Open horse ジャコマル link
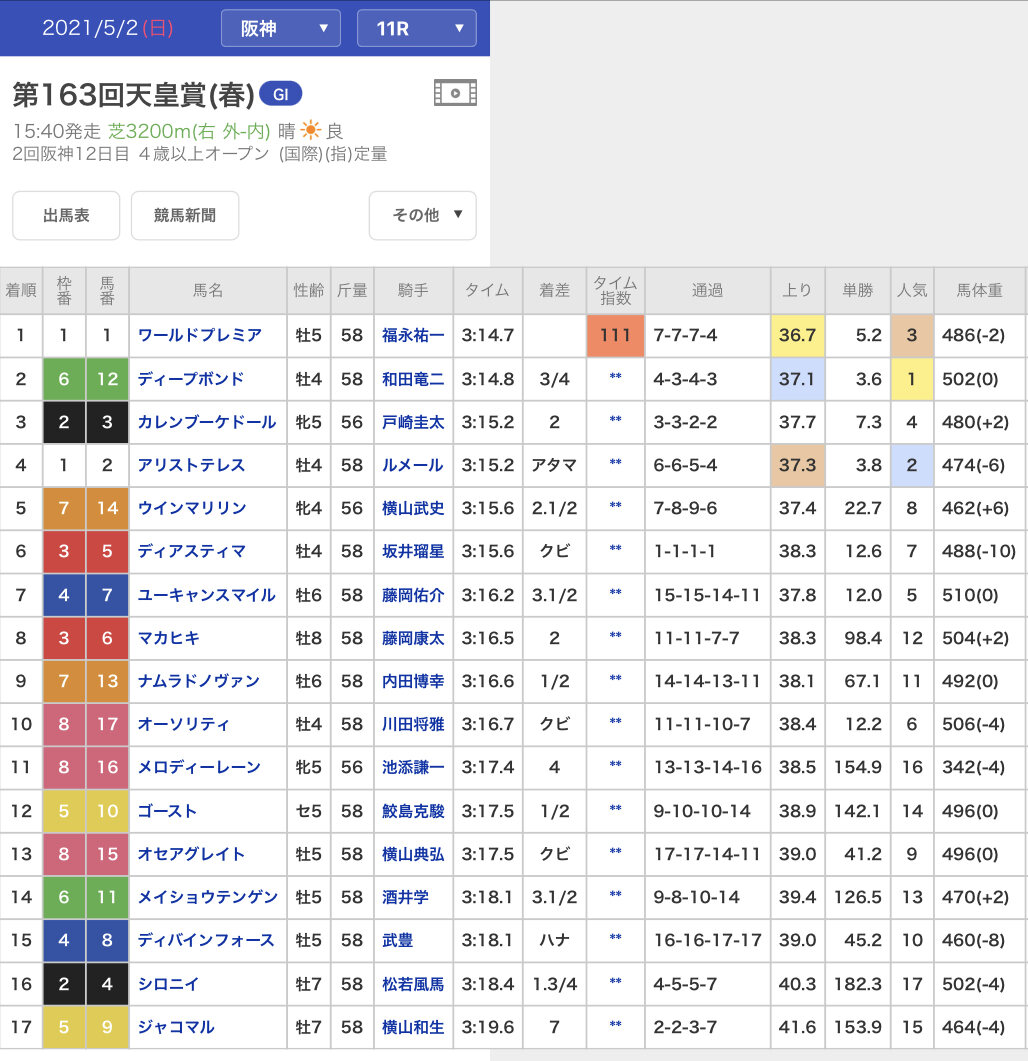The width and height of the screenshot is (1028, 1061). (176, 1027)
